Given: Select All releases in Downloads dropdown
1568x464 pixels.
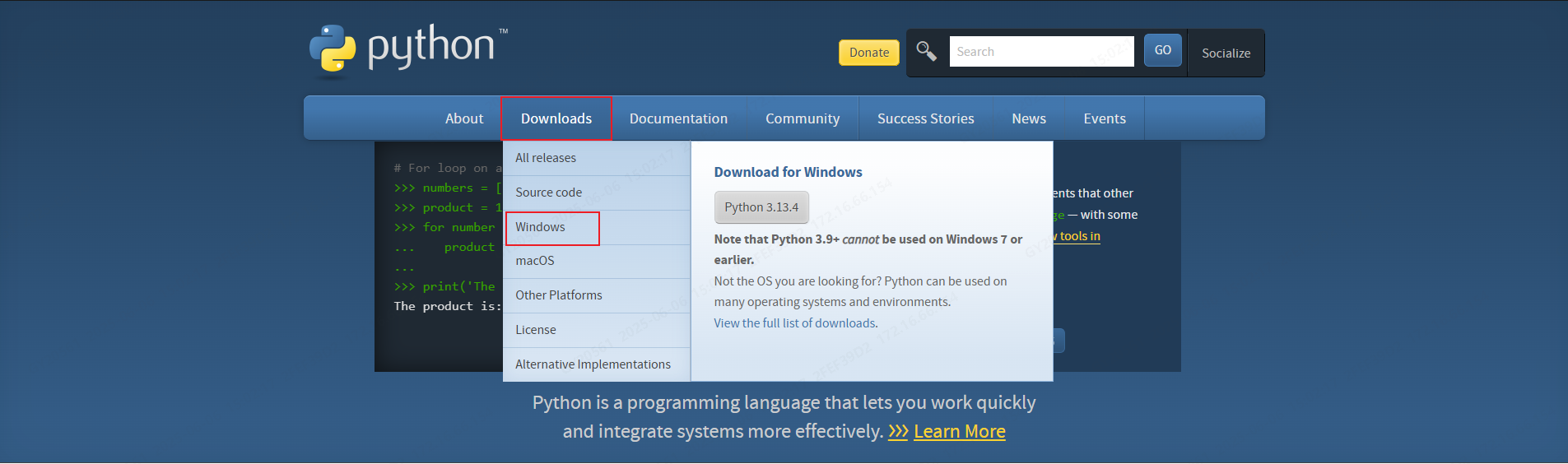Looking at the screenshot, I should pos(597,158).
